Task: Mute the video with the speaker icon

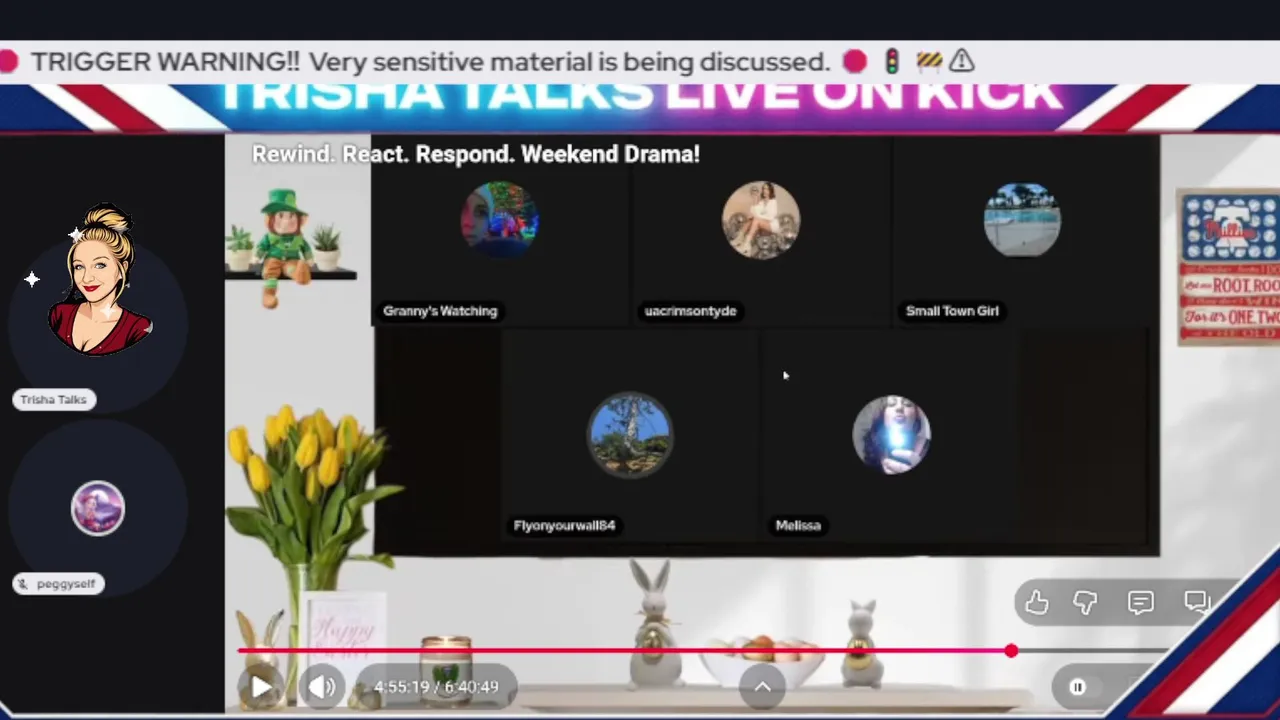Action: [x=322, y=687]
